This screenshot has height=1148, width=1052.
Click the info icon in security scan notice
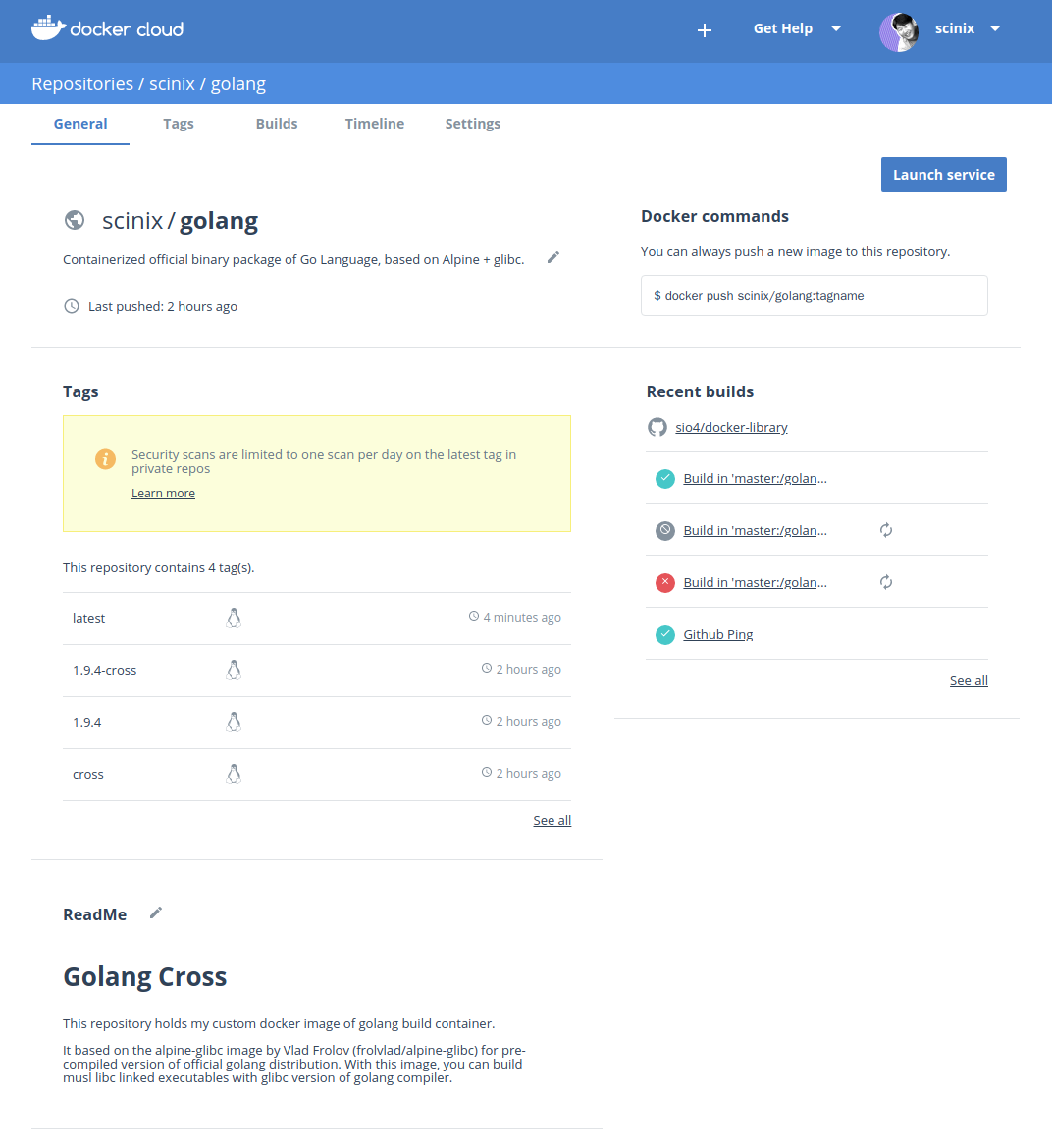[x=105, y=459]
